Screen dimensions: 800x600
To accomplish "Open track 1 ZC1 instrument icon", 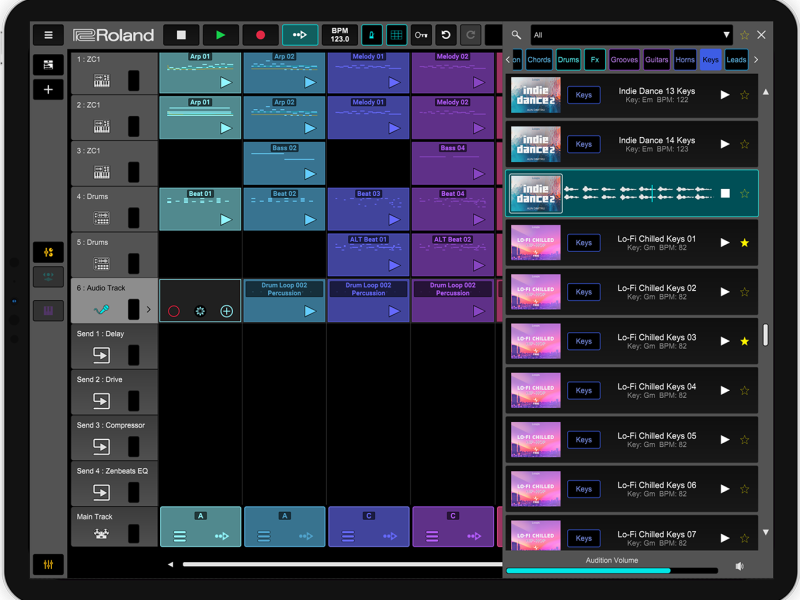I will coord(102,81).
